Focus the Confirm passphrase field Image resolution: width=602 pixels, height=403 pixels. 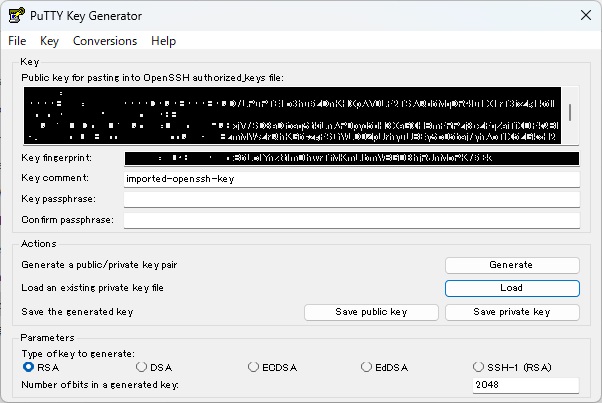[351, 220]
